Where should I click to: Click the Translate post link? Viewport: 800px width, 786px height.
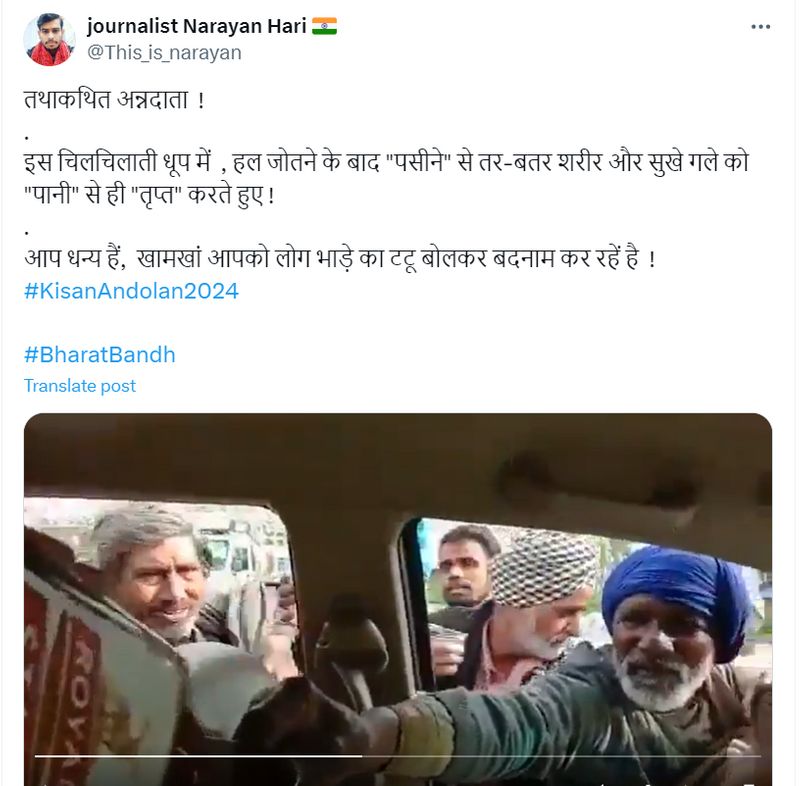pos(80,386)
